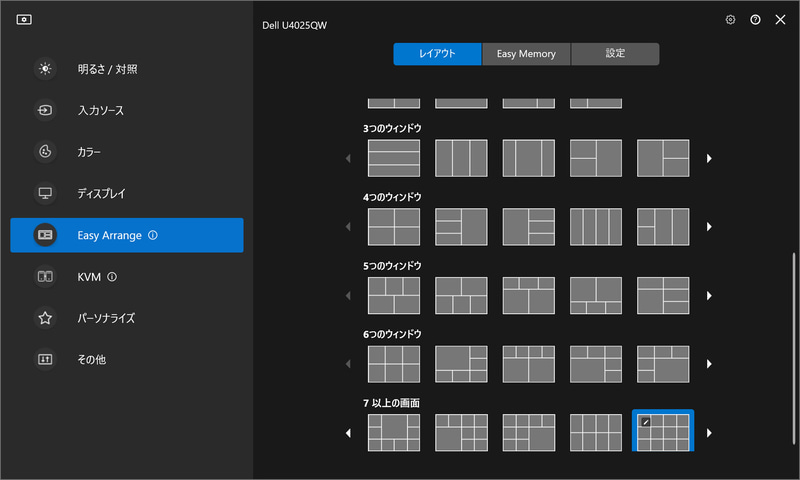Open the settings gear in title bar
Image resolution: width=800 pixels, height=480 pixels.
coord(730,20)
